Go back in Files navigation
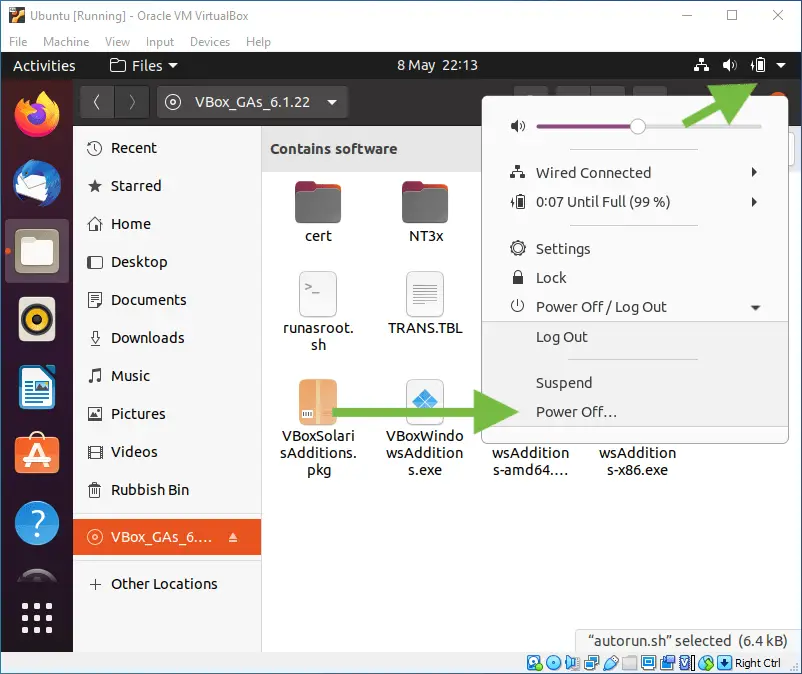 pos(97,102)
